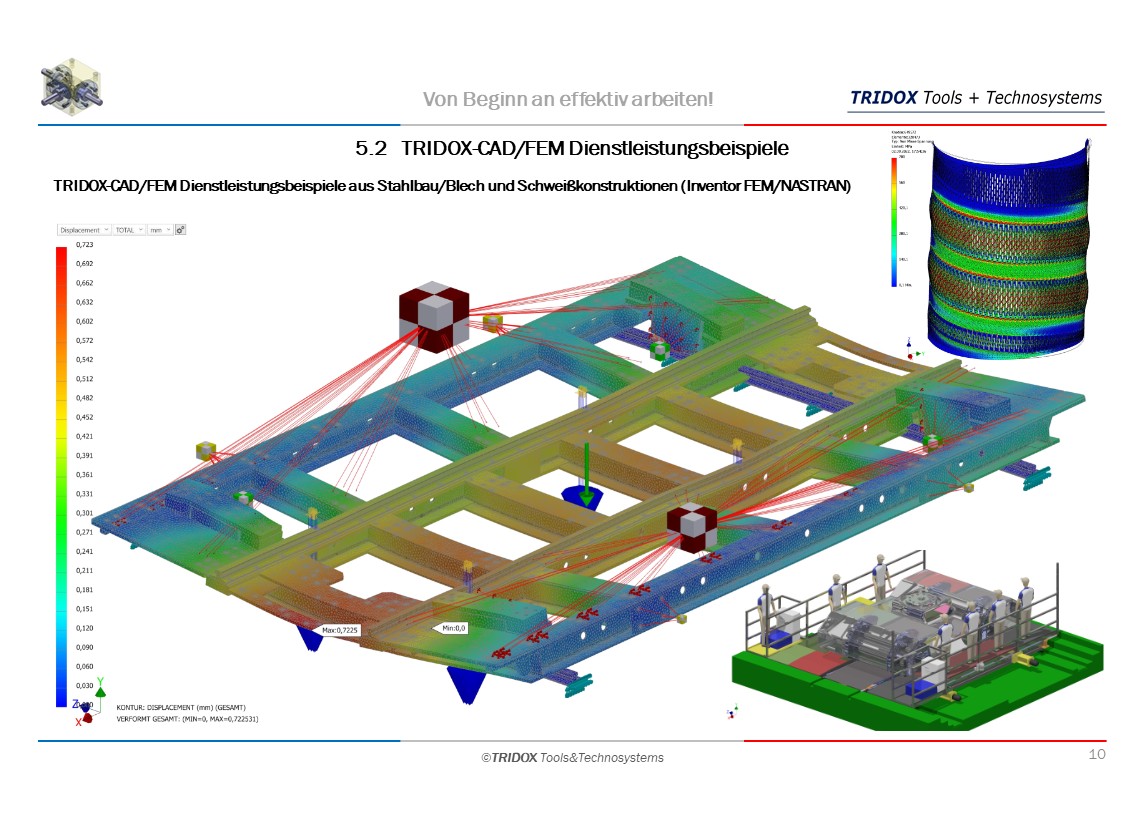Click the gear settings icon beside mm
Screen dimensions: 1145x816
coord(181,230)
